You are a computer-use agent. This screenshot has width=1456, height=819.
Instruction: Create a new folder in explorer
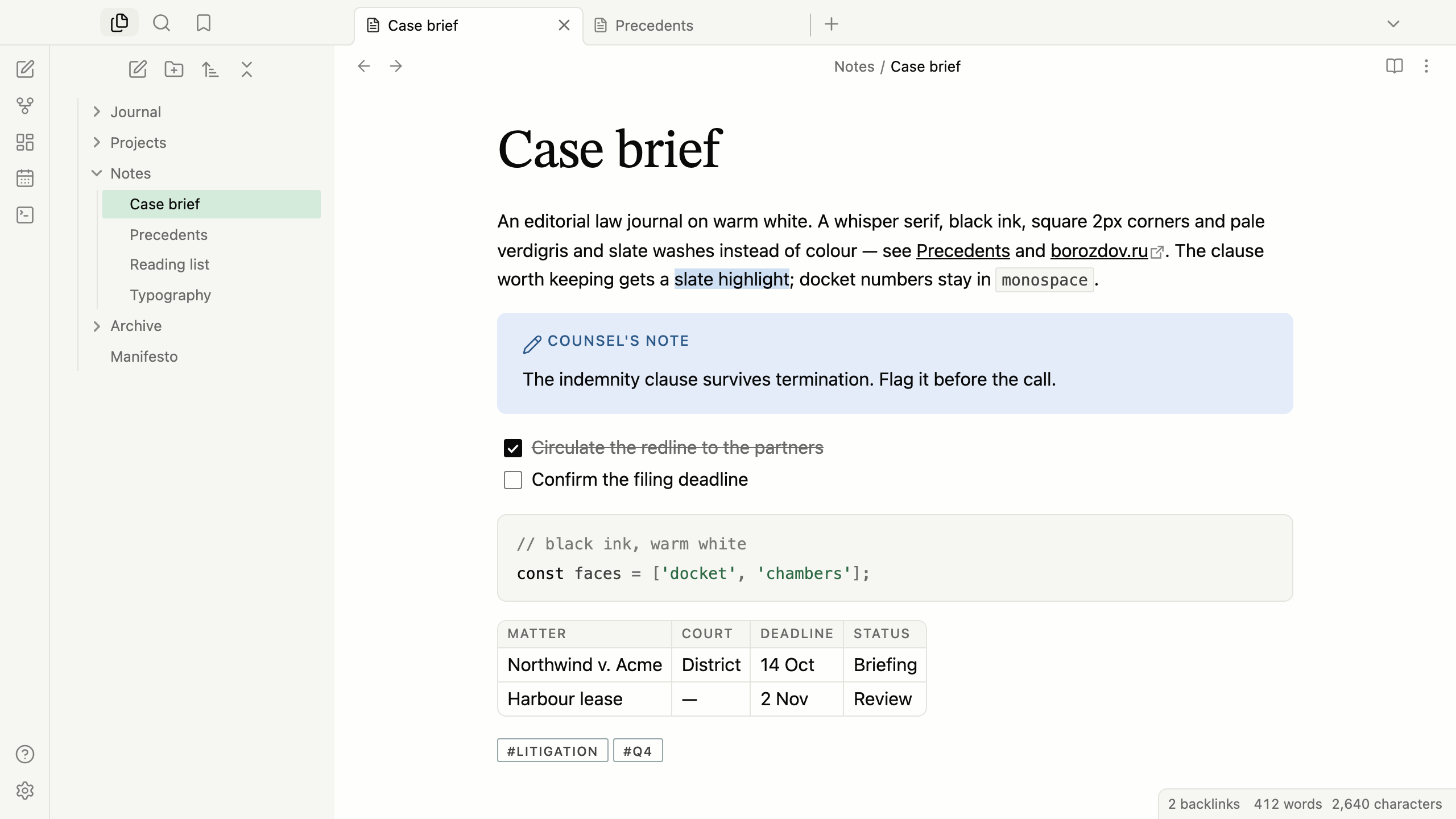pos(174,69)
